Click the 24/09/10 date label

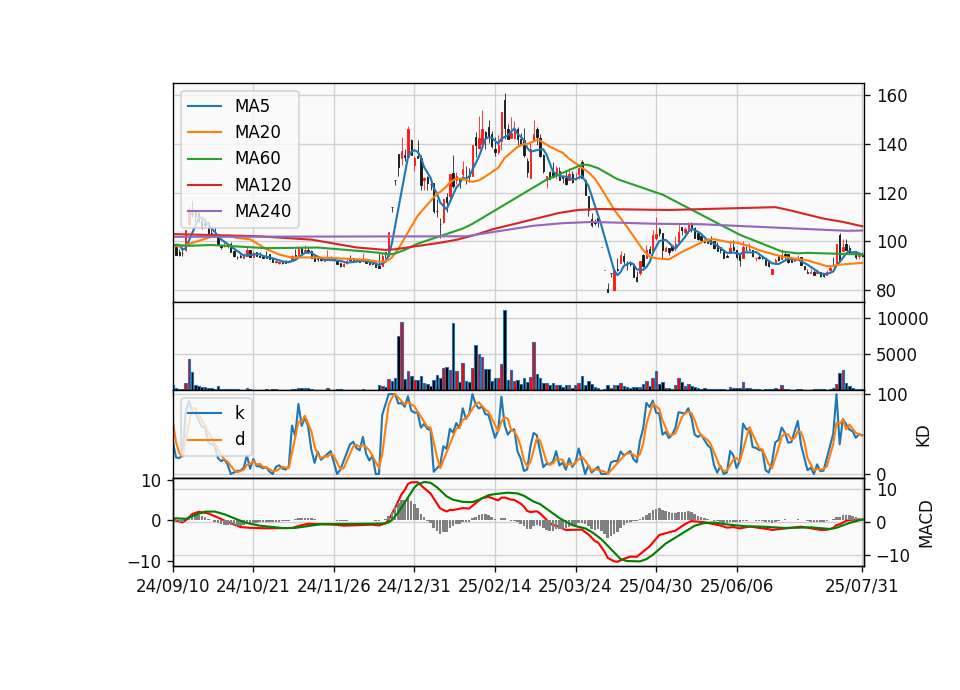[173, 586]
